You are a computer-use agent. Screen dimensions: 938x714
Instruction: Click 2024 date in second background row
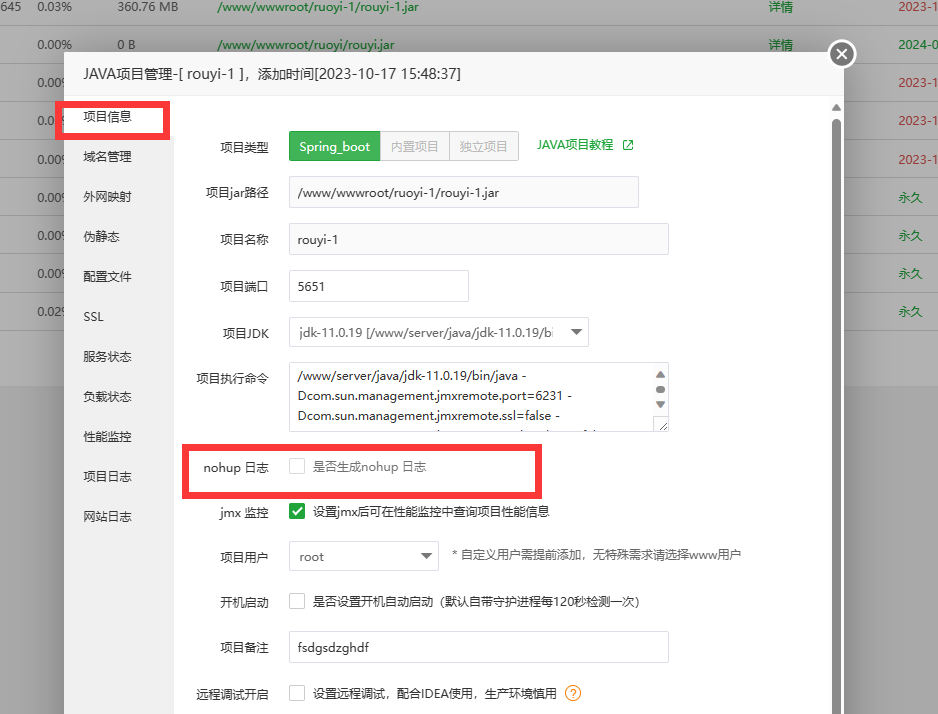[x=918, y=45]
